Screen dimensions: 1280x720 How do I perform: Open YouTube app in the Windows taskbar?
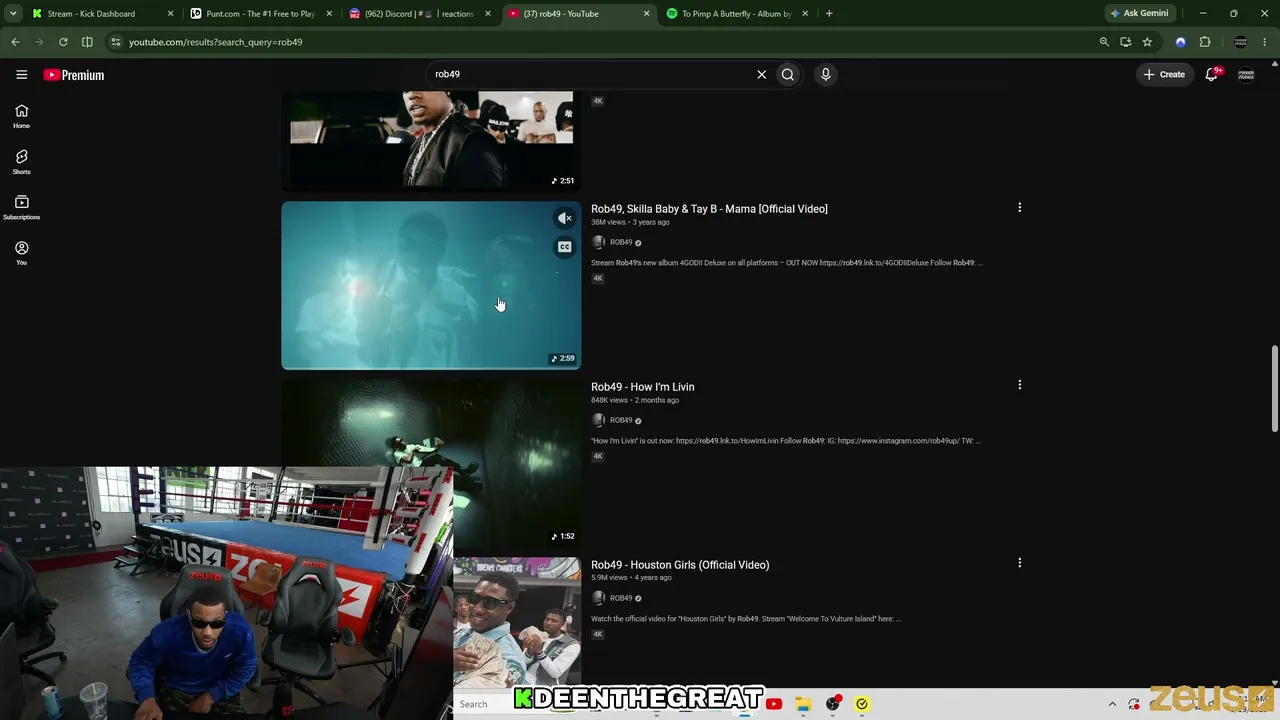pos(774,704)
